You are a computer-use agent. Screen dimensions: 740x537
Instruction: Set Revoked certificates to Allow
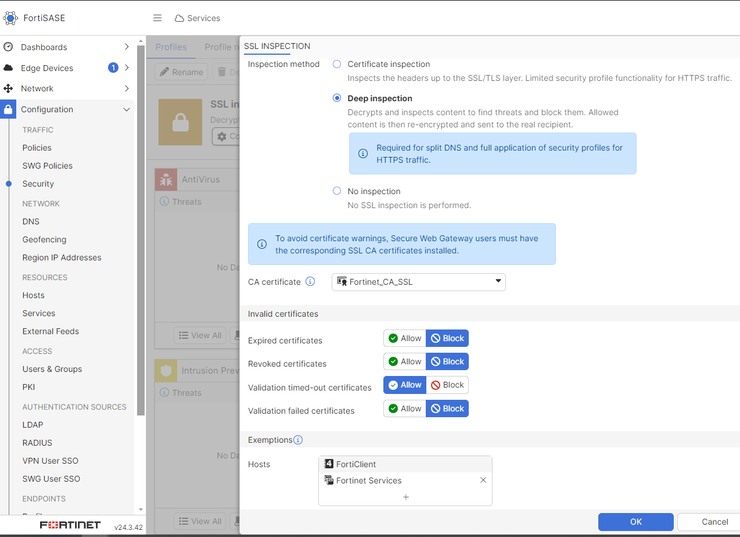[x=404, y=361]
